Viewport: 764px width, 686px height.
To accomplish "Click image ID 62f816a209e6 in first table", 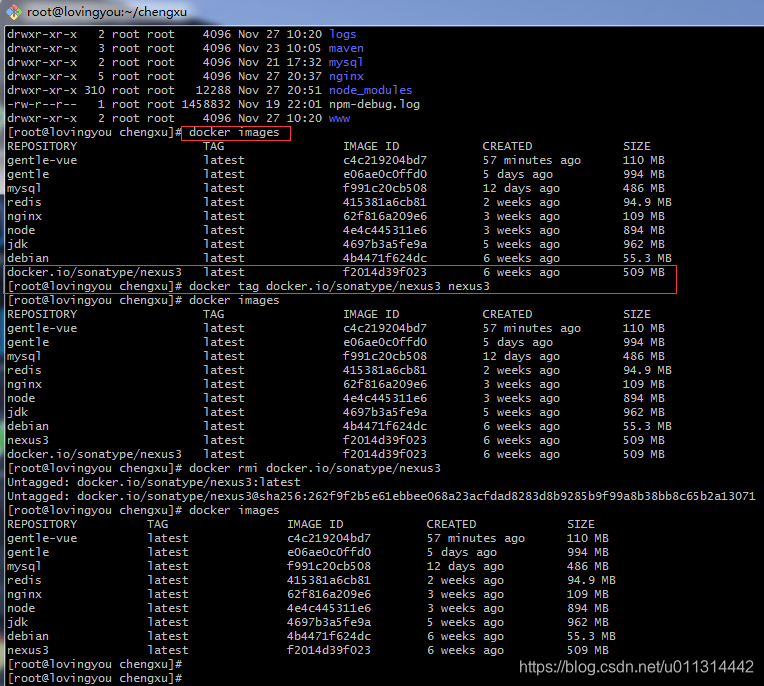I will click(x=385, y=216).
